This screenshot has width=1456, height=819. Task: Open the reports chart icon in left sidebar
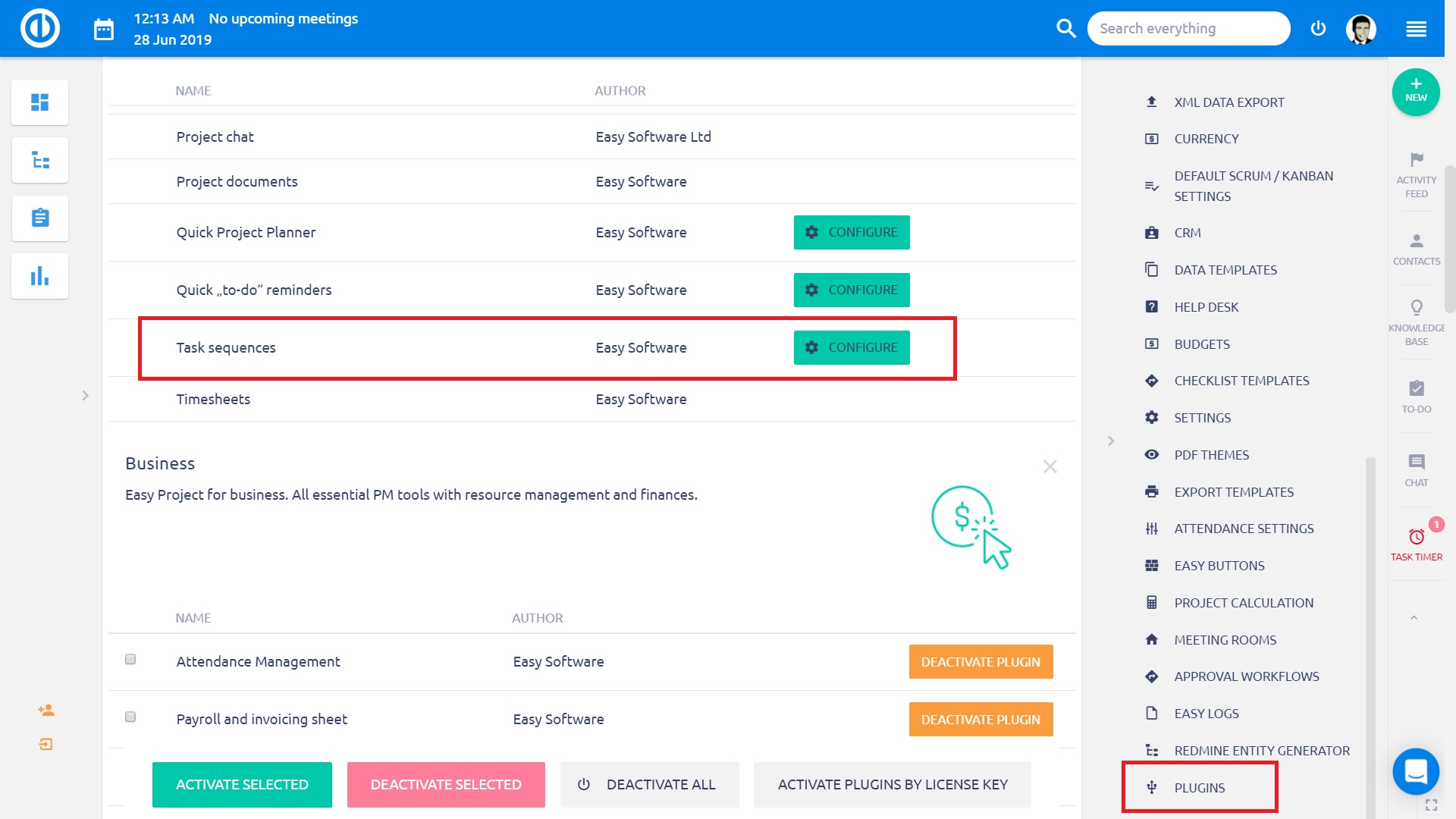pyautogui.click(x=39, y=276)
